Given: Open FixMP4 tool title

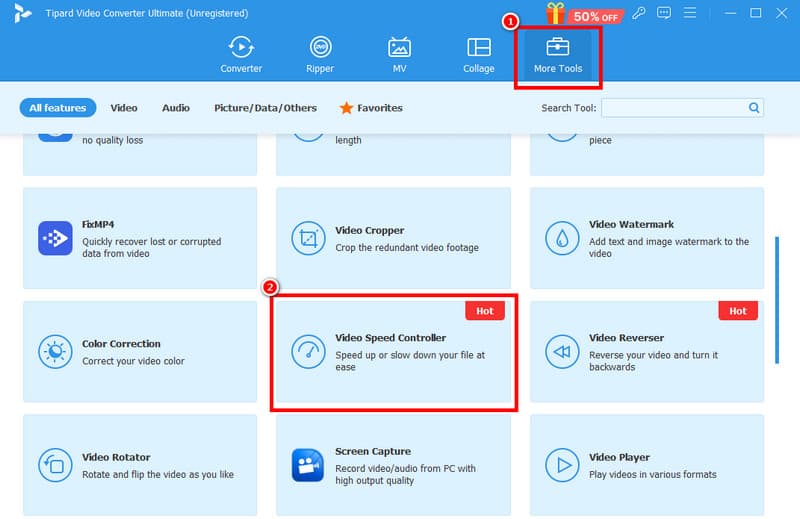Looking at the screenshot, I should [x=98, y=224].
